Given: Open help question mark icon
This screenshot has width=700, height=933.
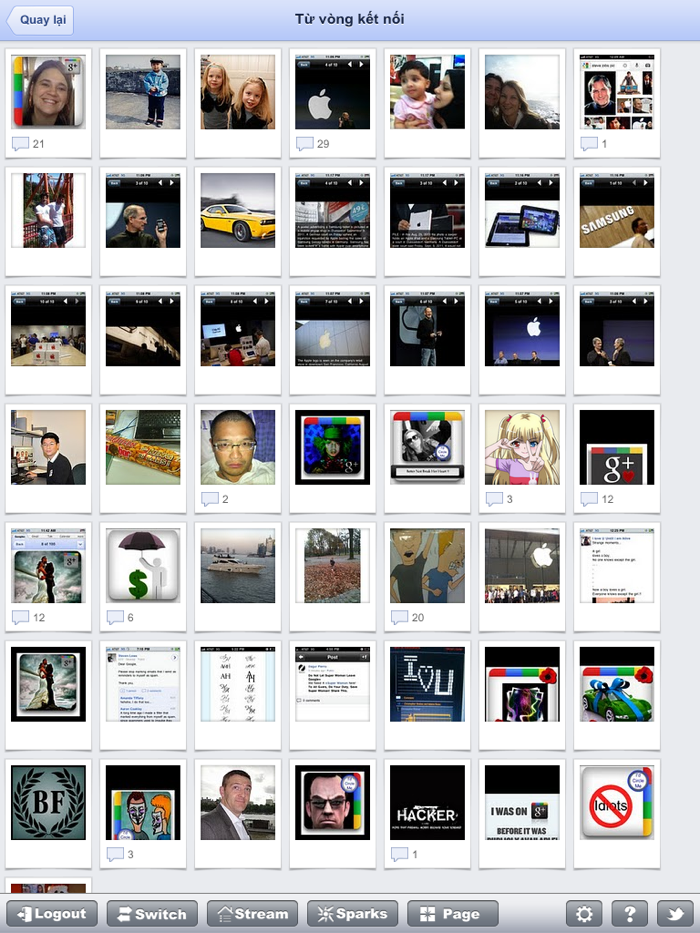Looking at the screenshot, I should coord(630,913).
